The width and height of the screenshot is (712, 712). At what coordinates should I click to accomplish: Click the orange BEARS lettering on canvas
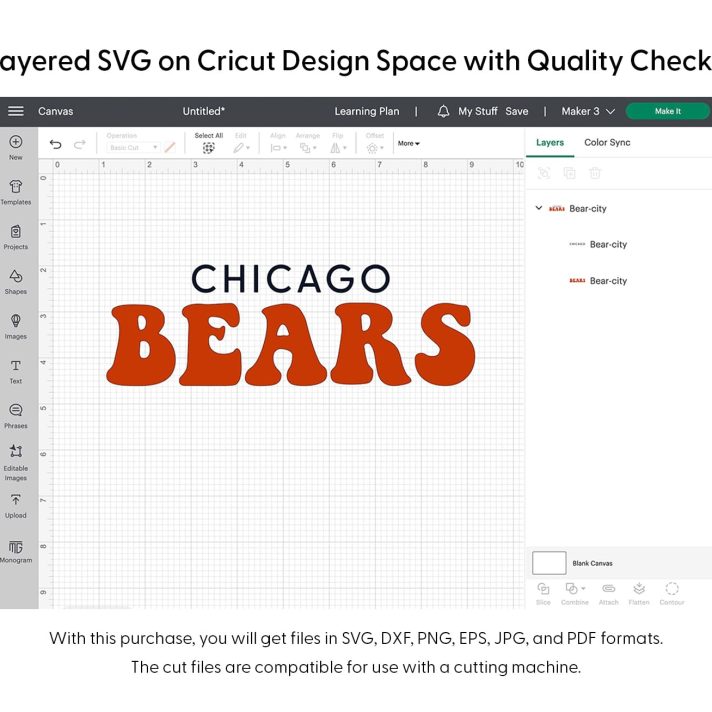point(291,344)
